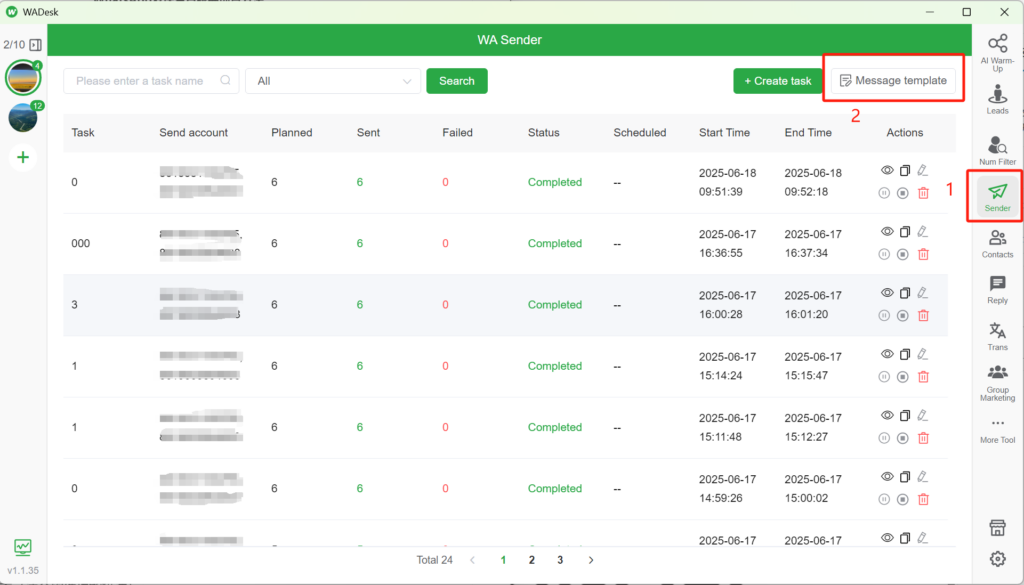Viewport: 1024px width, 585px height.
Task: View details of task started 16:00:28
Action: pos(887,293)
